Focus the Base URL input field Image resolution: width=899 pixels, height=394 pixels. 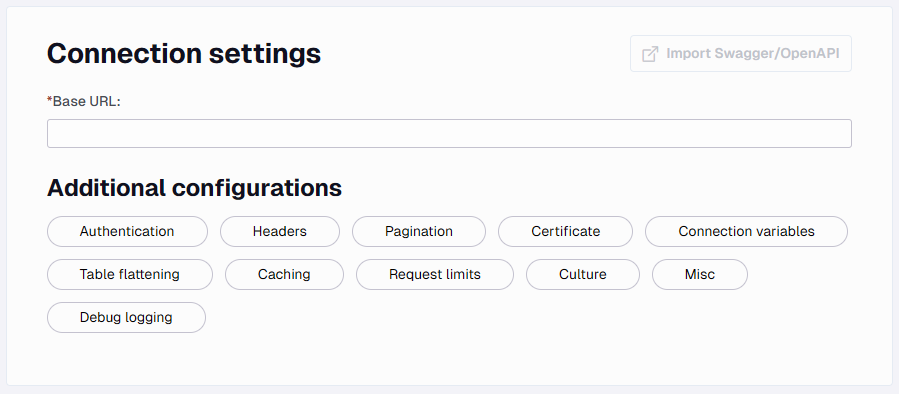click(449, 134)
